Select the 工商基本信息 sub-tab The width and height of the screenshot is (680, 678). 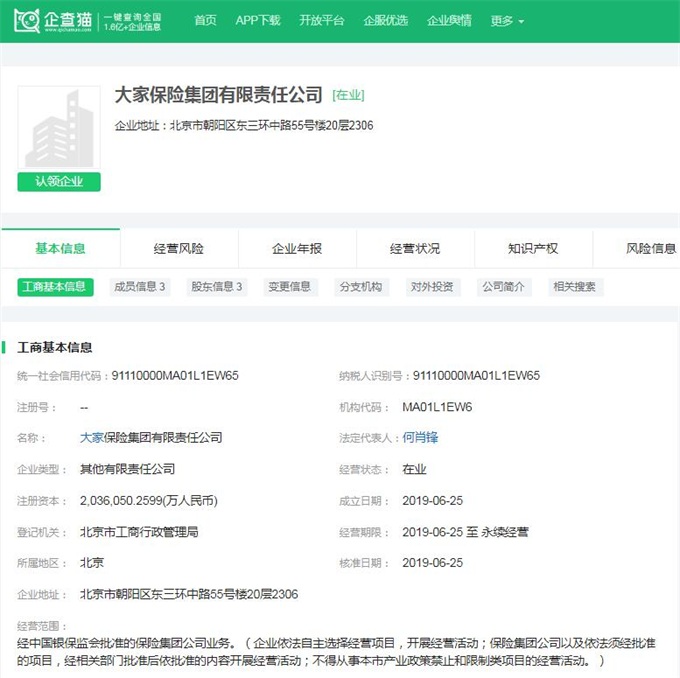click(55, 287)
